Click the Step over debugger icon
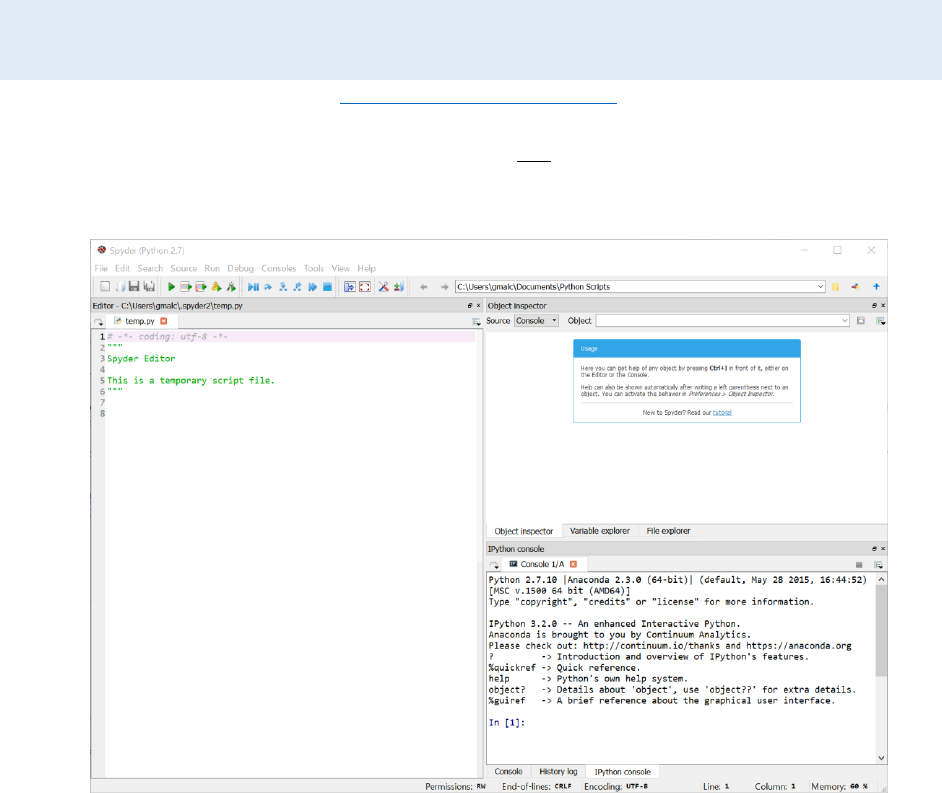 pyautogui.click(x=268, y=287)
